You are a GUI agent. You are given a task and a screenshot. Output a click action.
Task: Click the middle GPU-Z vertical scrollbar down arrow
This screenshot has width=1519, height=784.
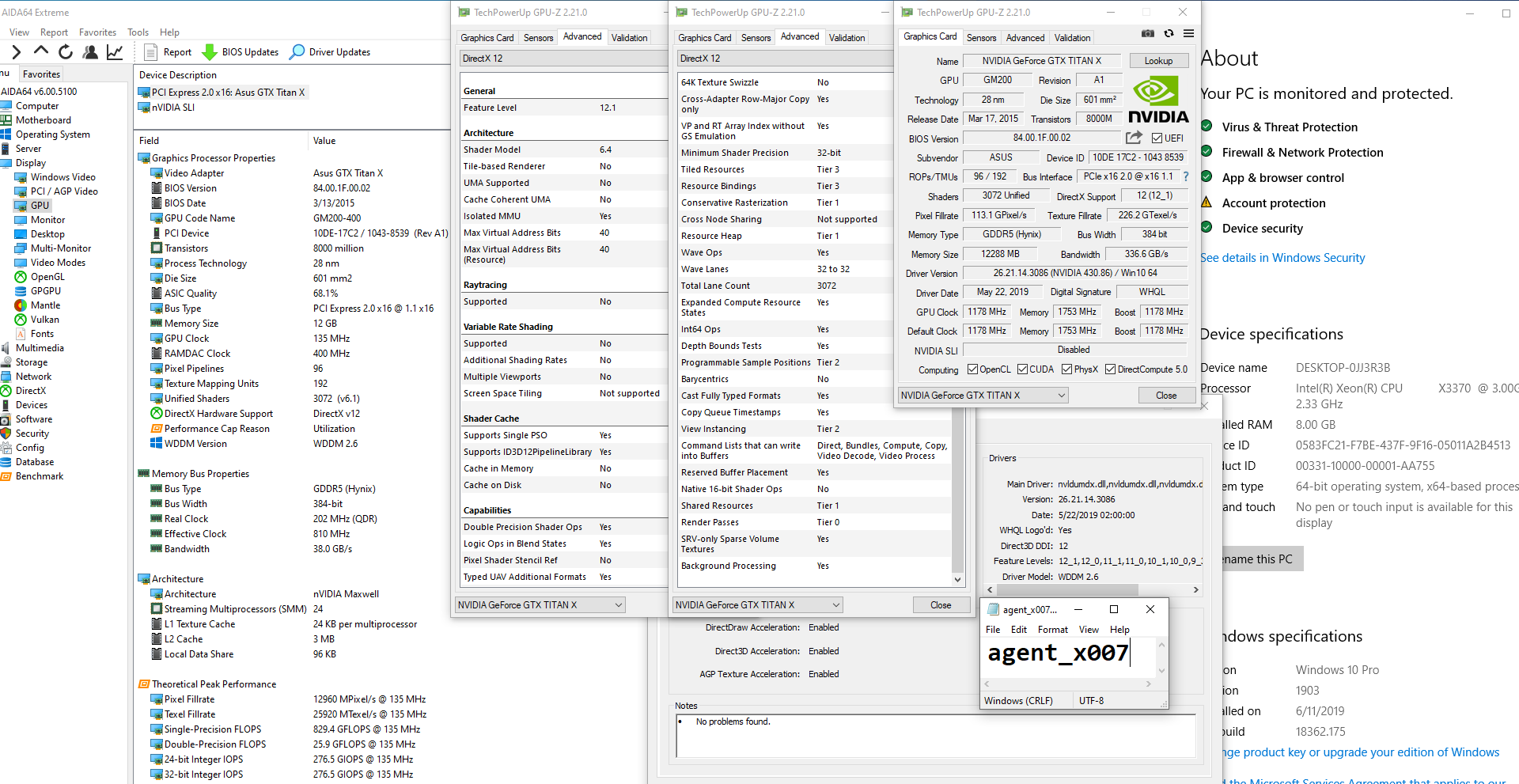958,579
